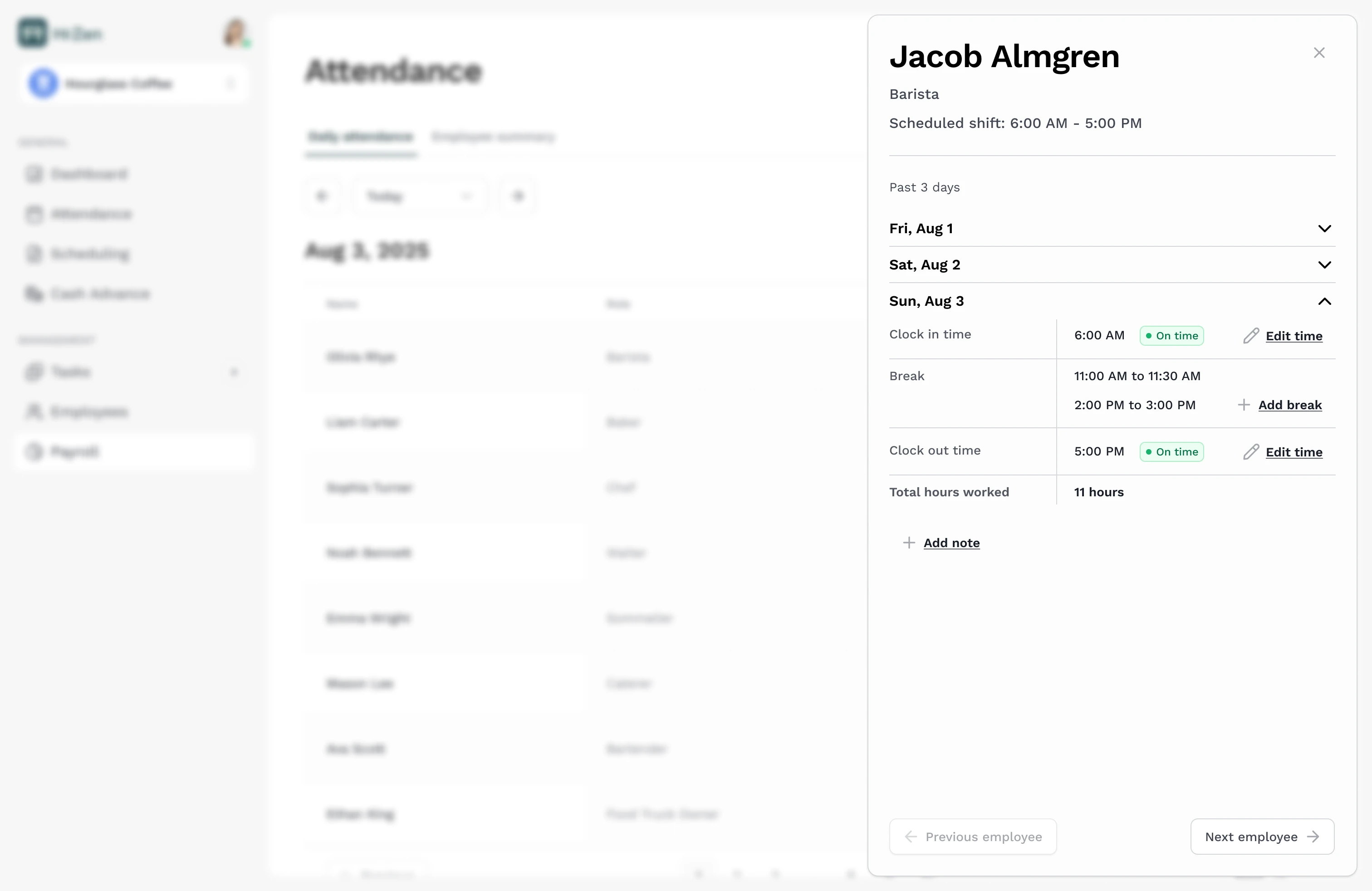This screenshot has width=1372, height=891.
Task: Switch to the Employee summary tab
Action: click(x=494, y=137)
